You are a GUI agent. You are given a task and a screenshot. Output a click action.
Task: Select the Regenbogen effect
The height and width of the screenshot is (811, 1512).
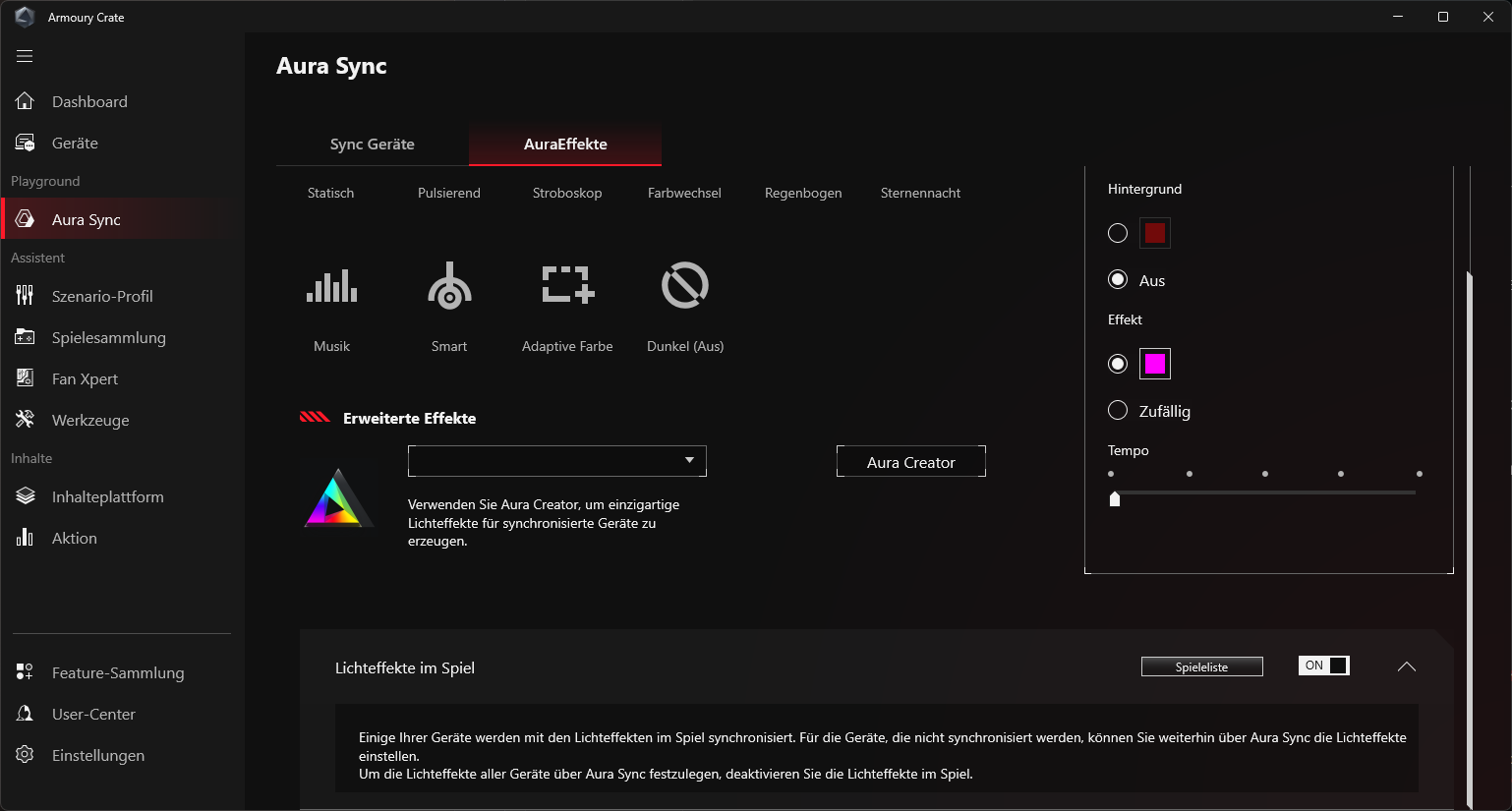click(803, 193)
